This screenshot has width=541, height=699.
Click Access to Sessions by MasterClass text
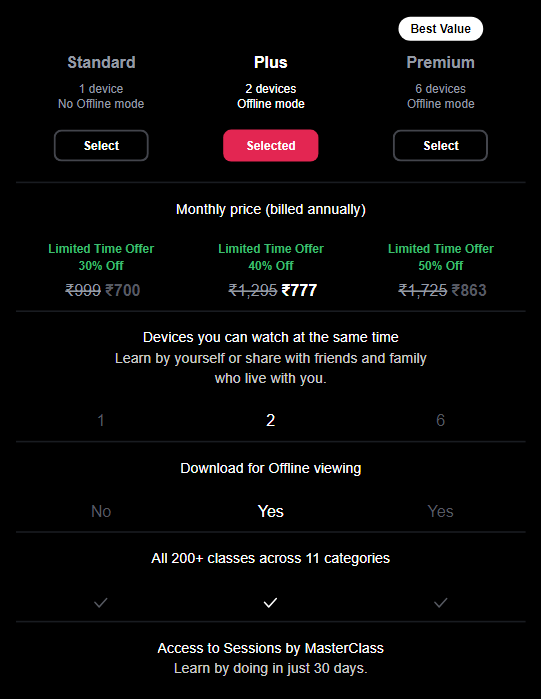point(270,648)
